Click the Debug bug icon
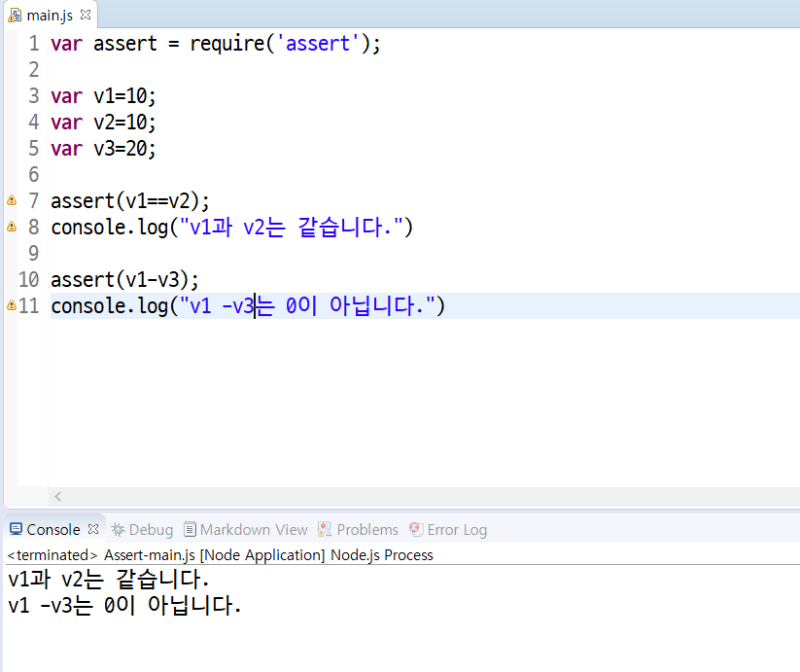The image size is (800, 672). [x=120, y=529]
